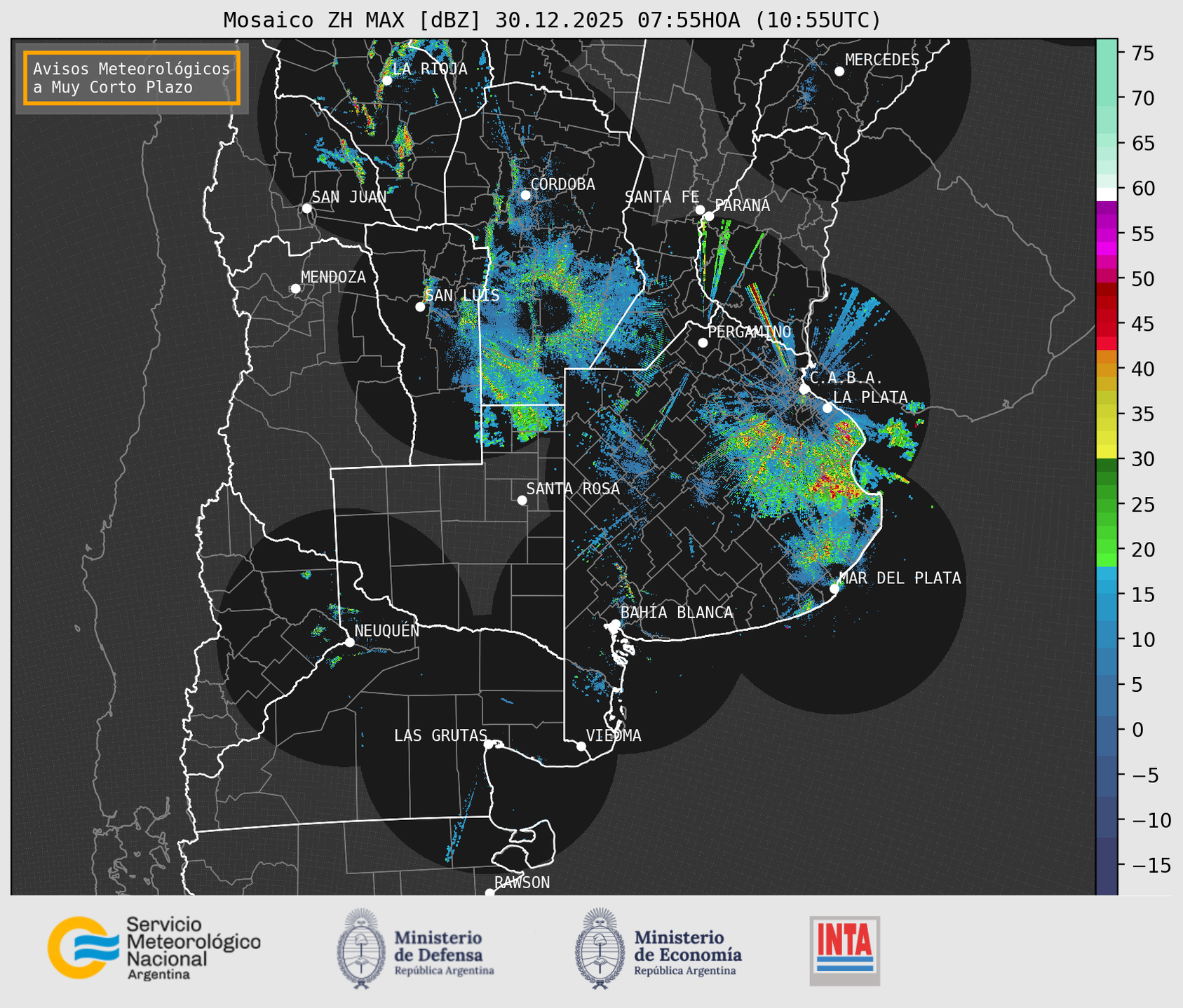Click the 25 dBZ green color band
This screenshot has height=1008, width=1183.
click(x=1107, y=505)
